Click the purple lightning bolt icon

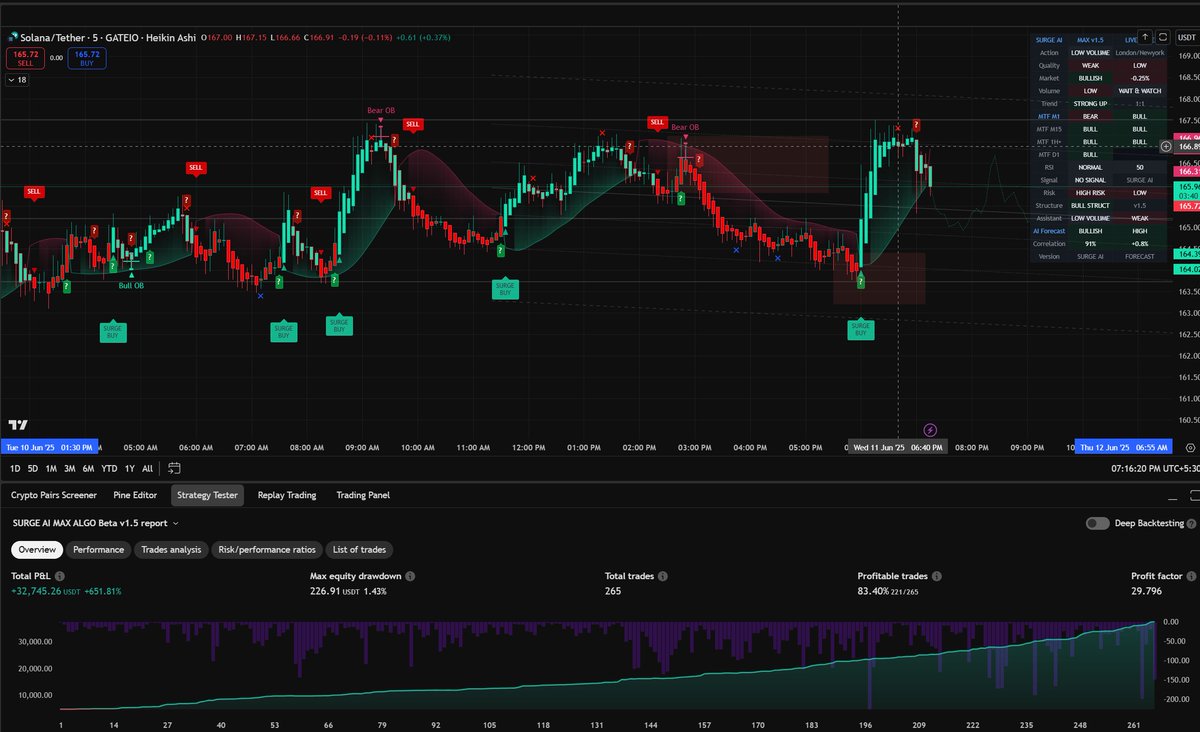(x=930, y=430)
